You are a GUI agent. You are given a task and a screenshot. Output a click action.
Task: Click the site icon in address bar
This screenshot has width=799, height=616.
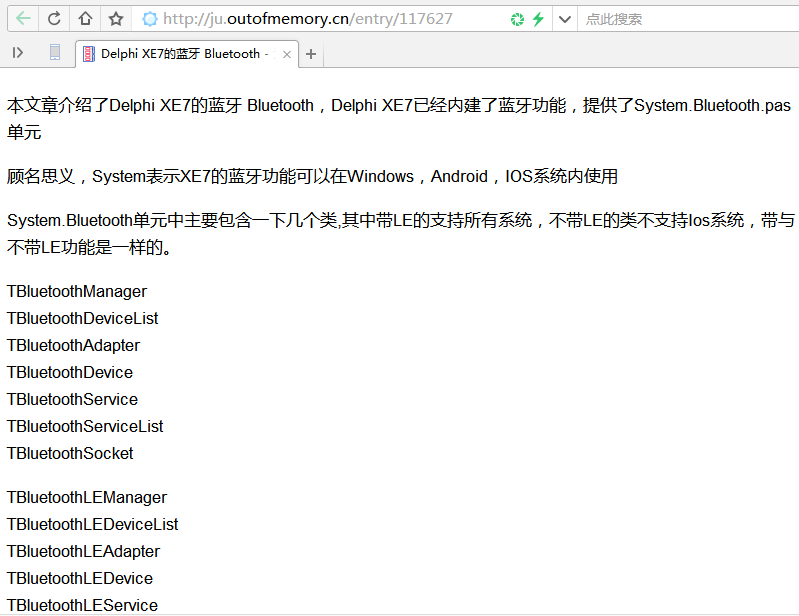pyautogui.click(x=150, y=19)
